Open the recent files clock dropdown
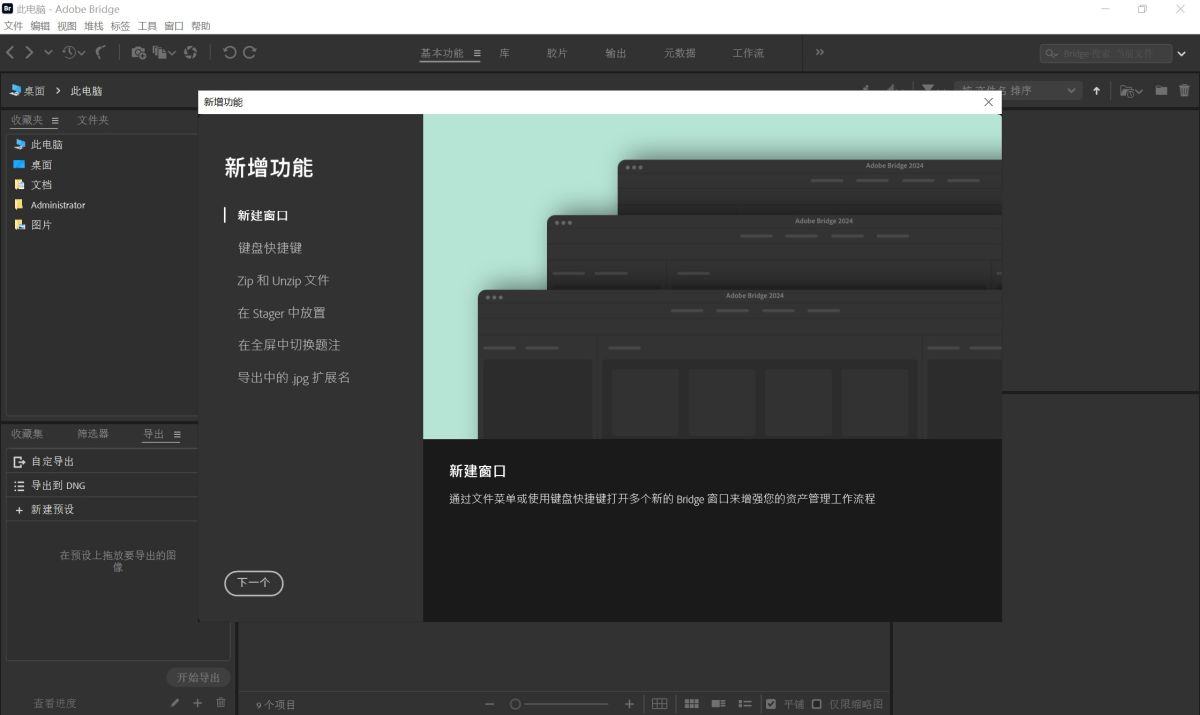The height and width of the screenshot is (715, 1200). pos(74,52)
